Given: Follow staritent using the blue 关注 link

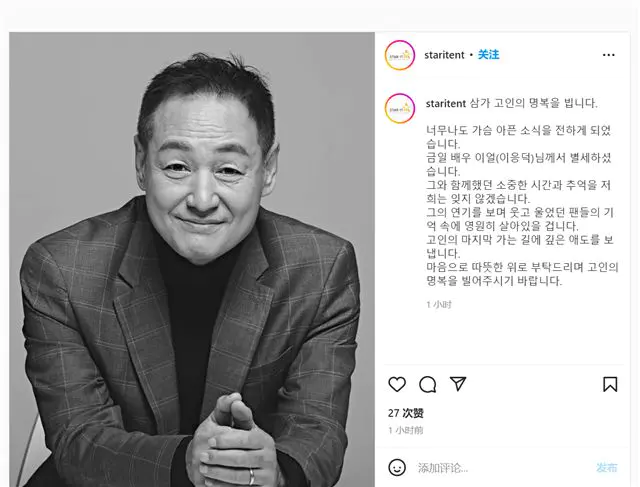Looking at the screenshot, I should tap(489, 55).
